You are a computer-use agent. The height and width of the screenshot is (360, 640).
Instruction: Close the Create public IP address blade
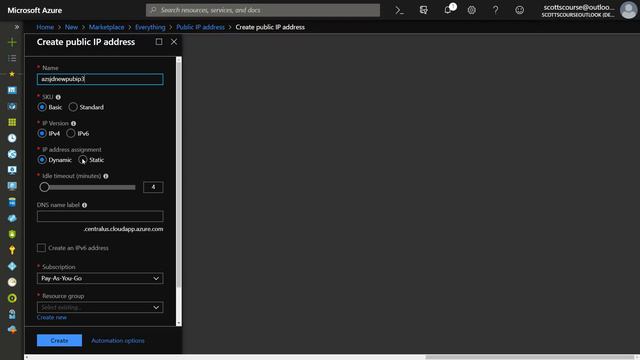tap(174, 42)
